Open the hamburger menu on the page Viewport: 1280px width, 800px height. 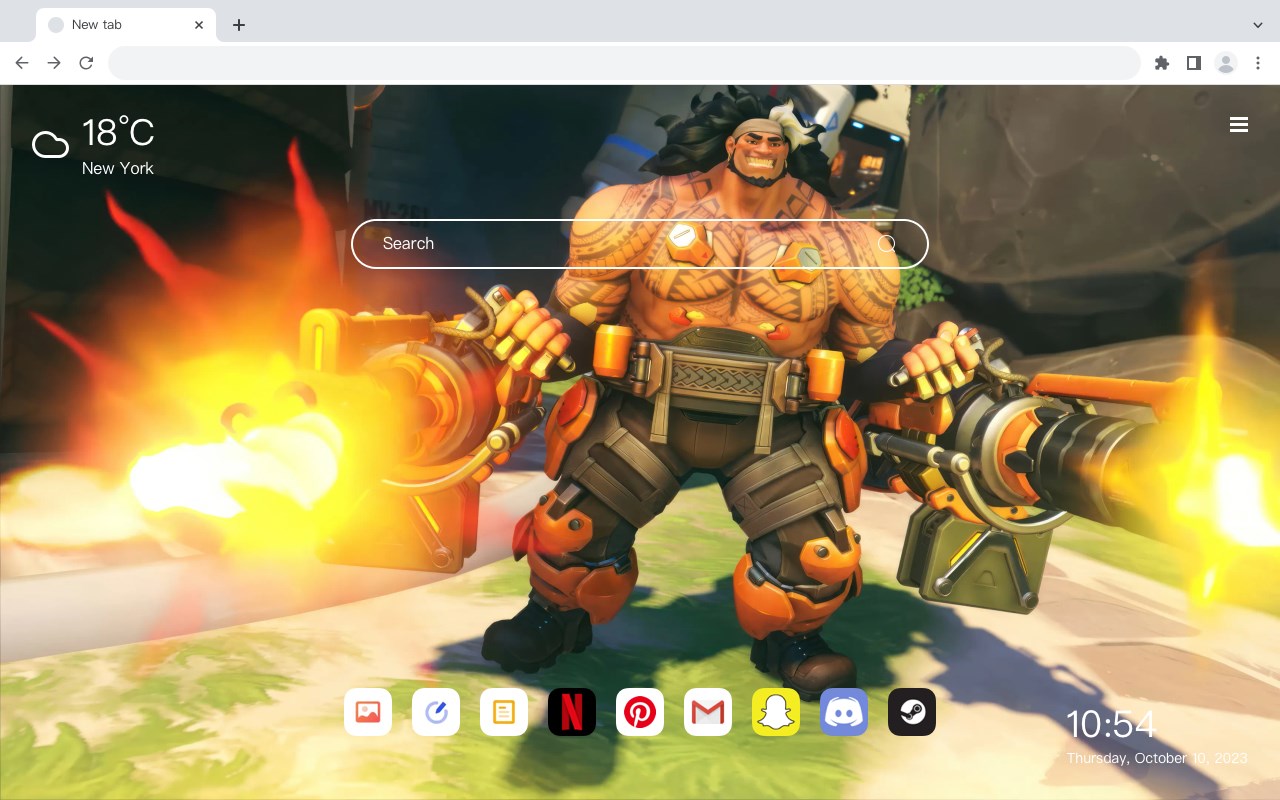coord(1239,125)
